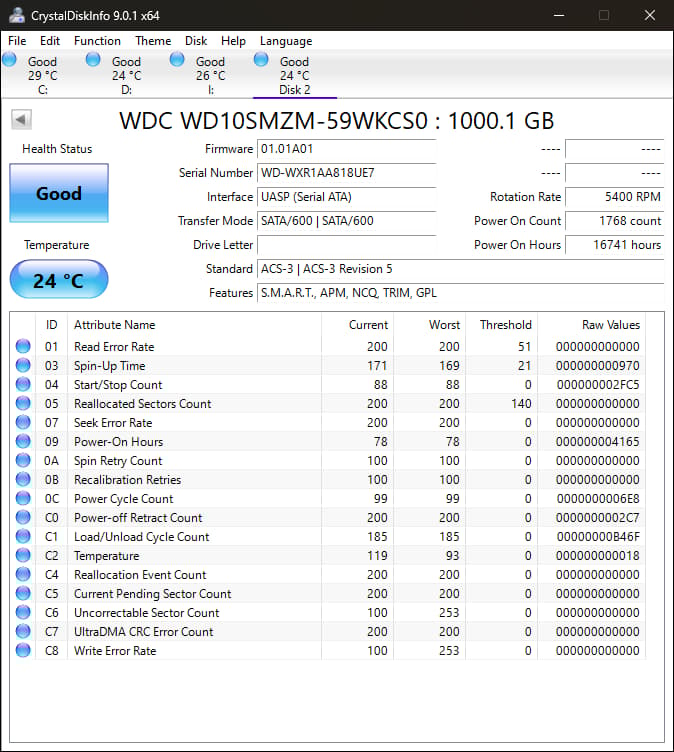Open the Language menu
This screenshot has width=674, height=752.
[x=286, y=41]
